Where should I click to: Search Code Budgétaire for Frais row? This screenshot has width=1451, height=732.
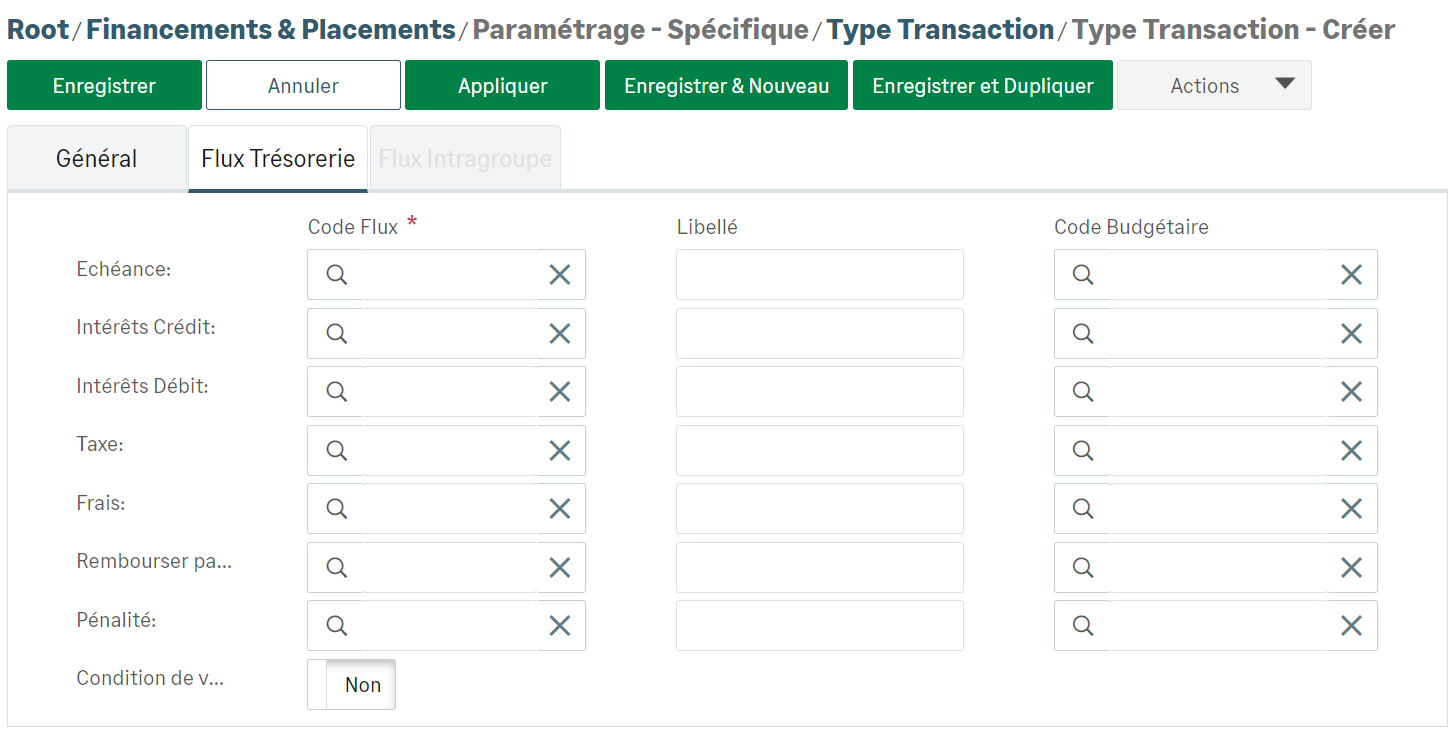tap(1082, 509)
